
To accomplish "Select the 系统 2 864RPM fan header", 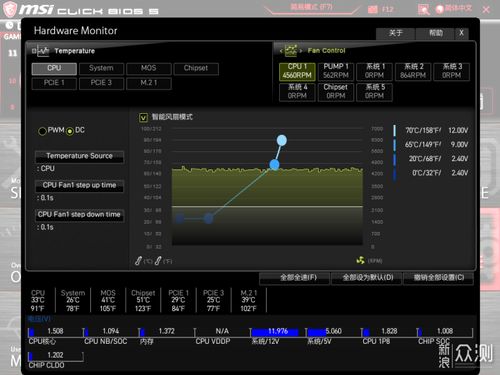I will tap(413, 71).
